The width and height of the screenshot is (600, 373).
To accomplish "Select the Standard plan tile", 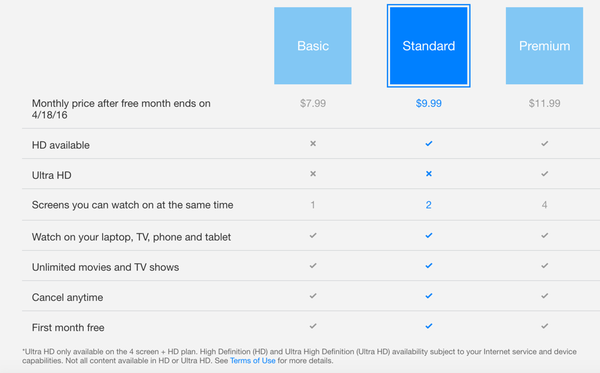I will click(x=429, y=46).
